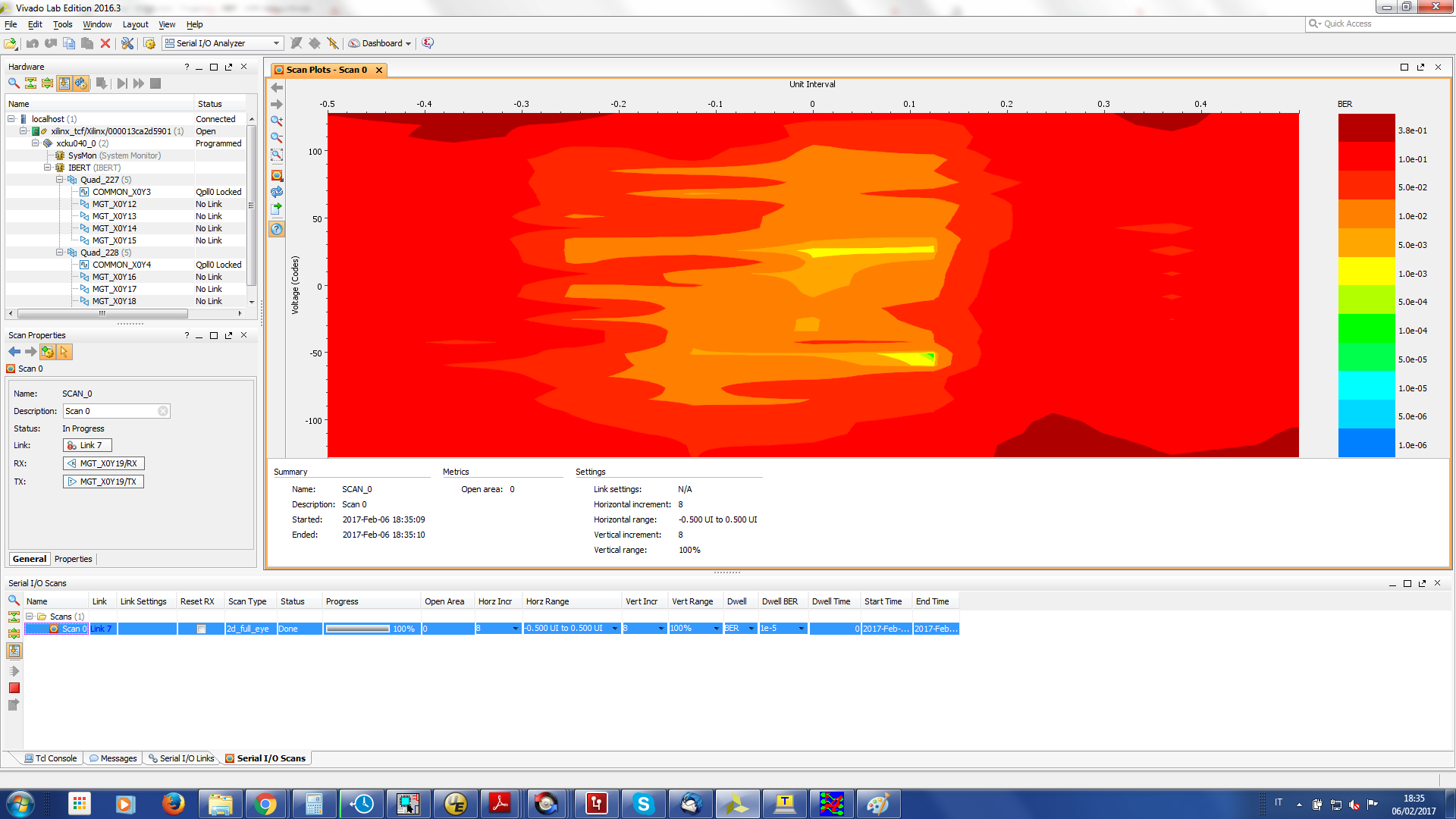Open the help question-mark icon in Scan Plots sidebar
The height and width of the screenshot is (819, 1456).
click(x=277, y=229)
